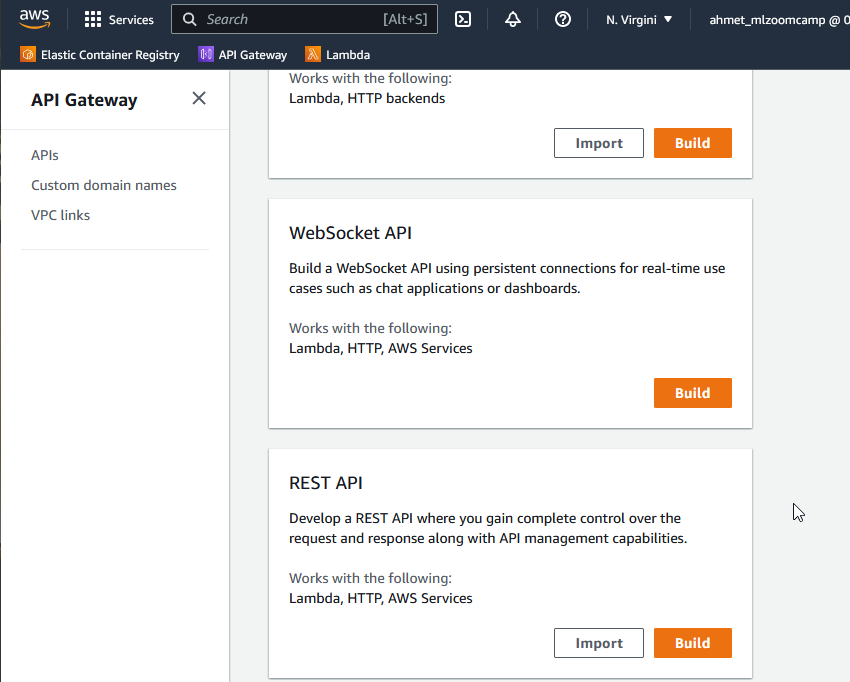This screenshot has width=850, height=682.
Task: Click the Services label
Action: (x=131, y=20)
